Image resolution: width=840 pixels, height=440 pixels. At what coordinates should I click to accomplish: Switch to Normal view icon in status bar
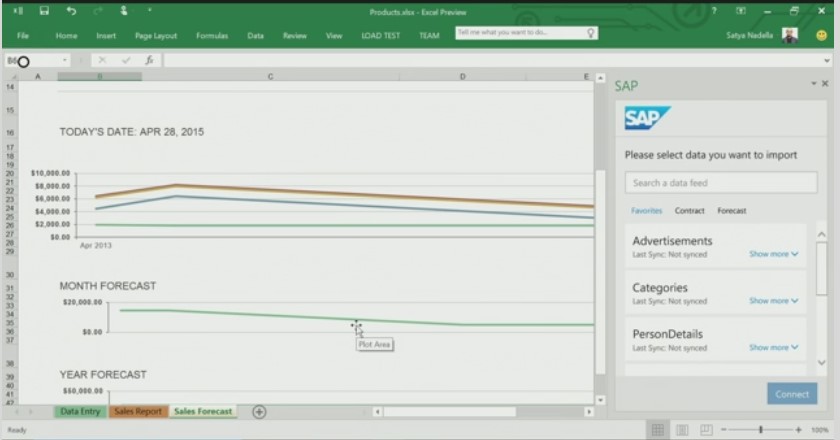(658, 430)
